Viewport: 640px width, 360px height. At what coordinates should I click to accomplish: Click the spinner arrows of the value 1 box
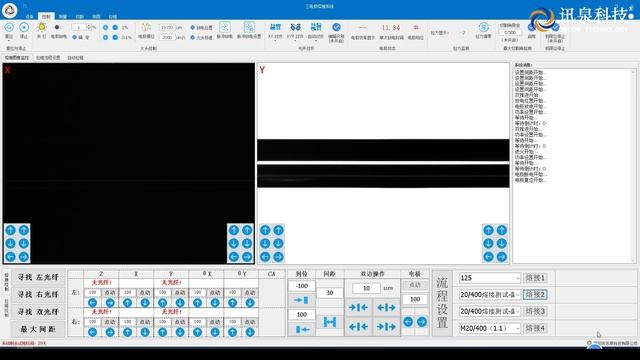click(89, 27)
